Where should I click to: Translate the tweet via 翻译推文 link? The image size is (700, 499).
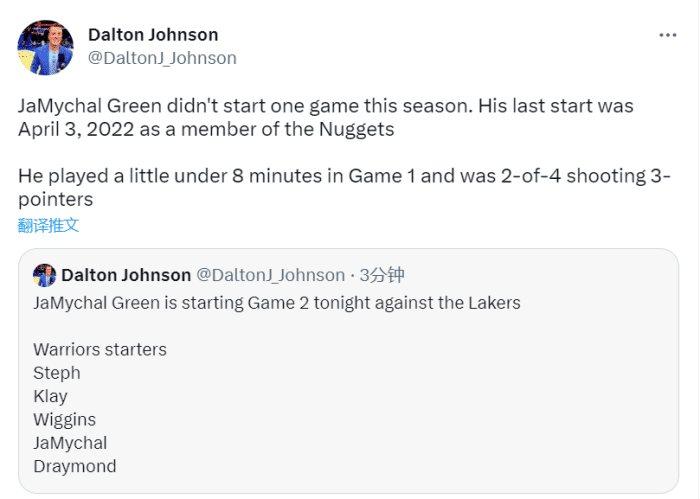click(48, 225)
